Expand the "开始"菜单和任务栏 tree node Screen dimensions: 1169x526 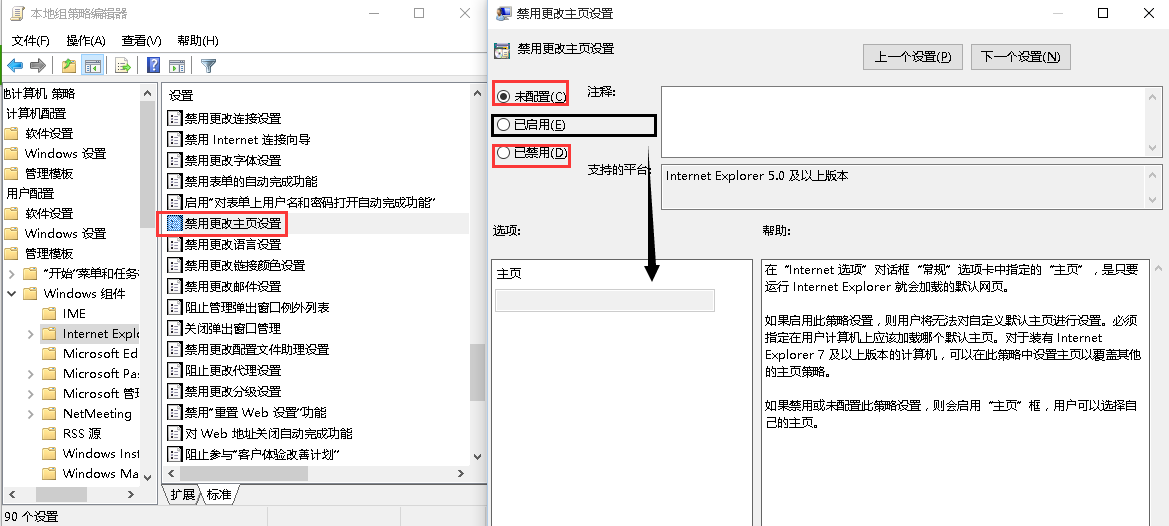pyautogui.click(x=11, y=273)
